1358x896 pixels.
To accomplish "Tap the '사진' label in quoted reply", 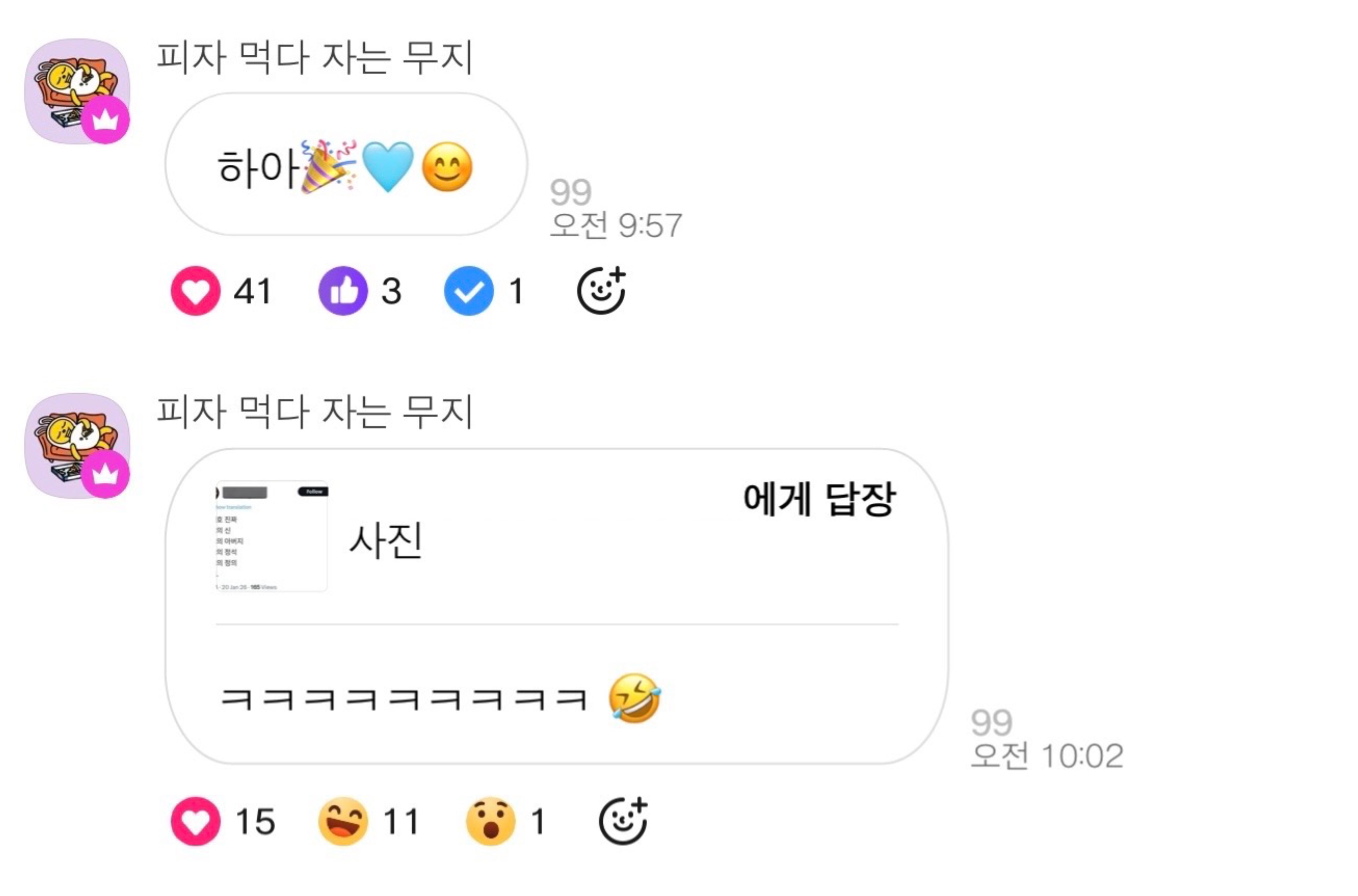I will [x=386, y=540].
